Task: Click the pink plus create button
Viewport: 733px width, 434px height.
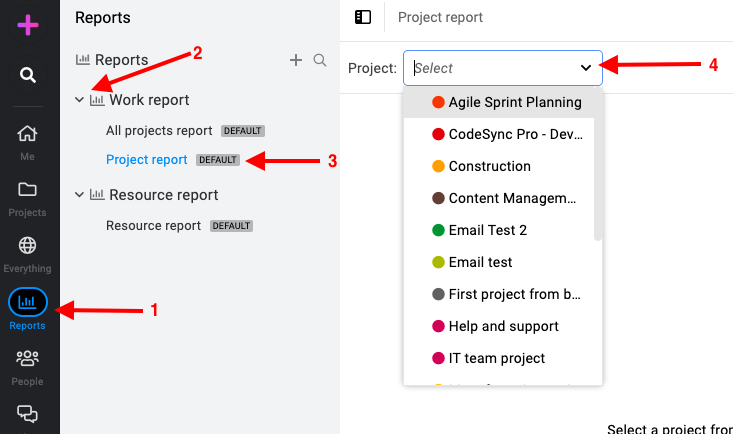Action: (28, 25)
